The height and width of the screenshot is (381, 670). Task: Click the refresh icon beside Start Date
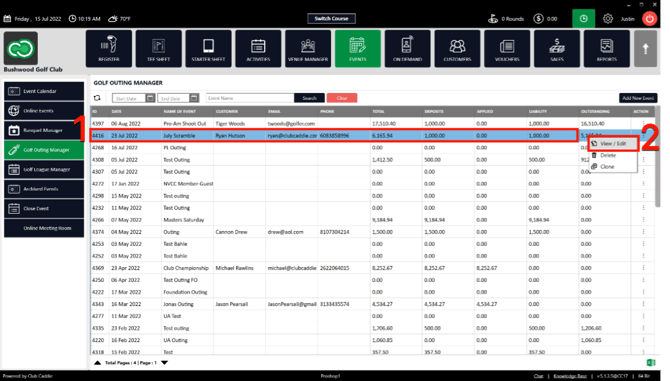[x=97, y=98]
